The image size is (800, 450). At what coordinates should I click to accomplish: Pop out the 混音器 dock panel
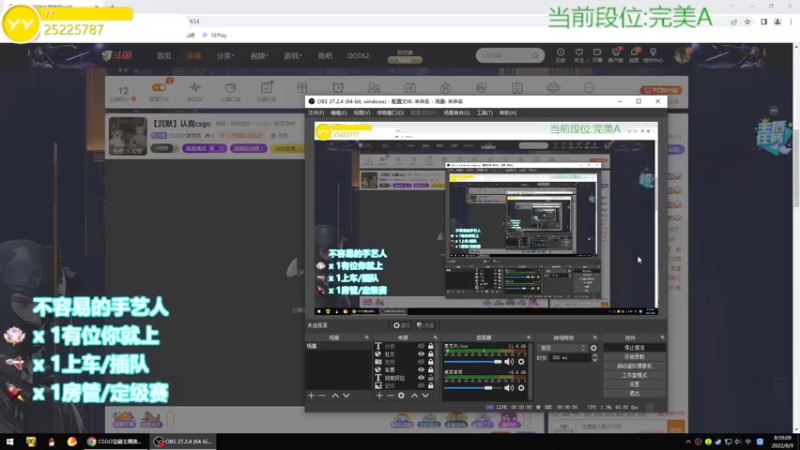(x=528, y=338)
